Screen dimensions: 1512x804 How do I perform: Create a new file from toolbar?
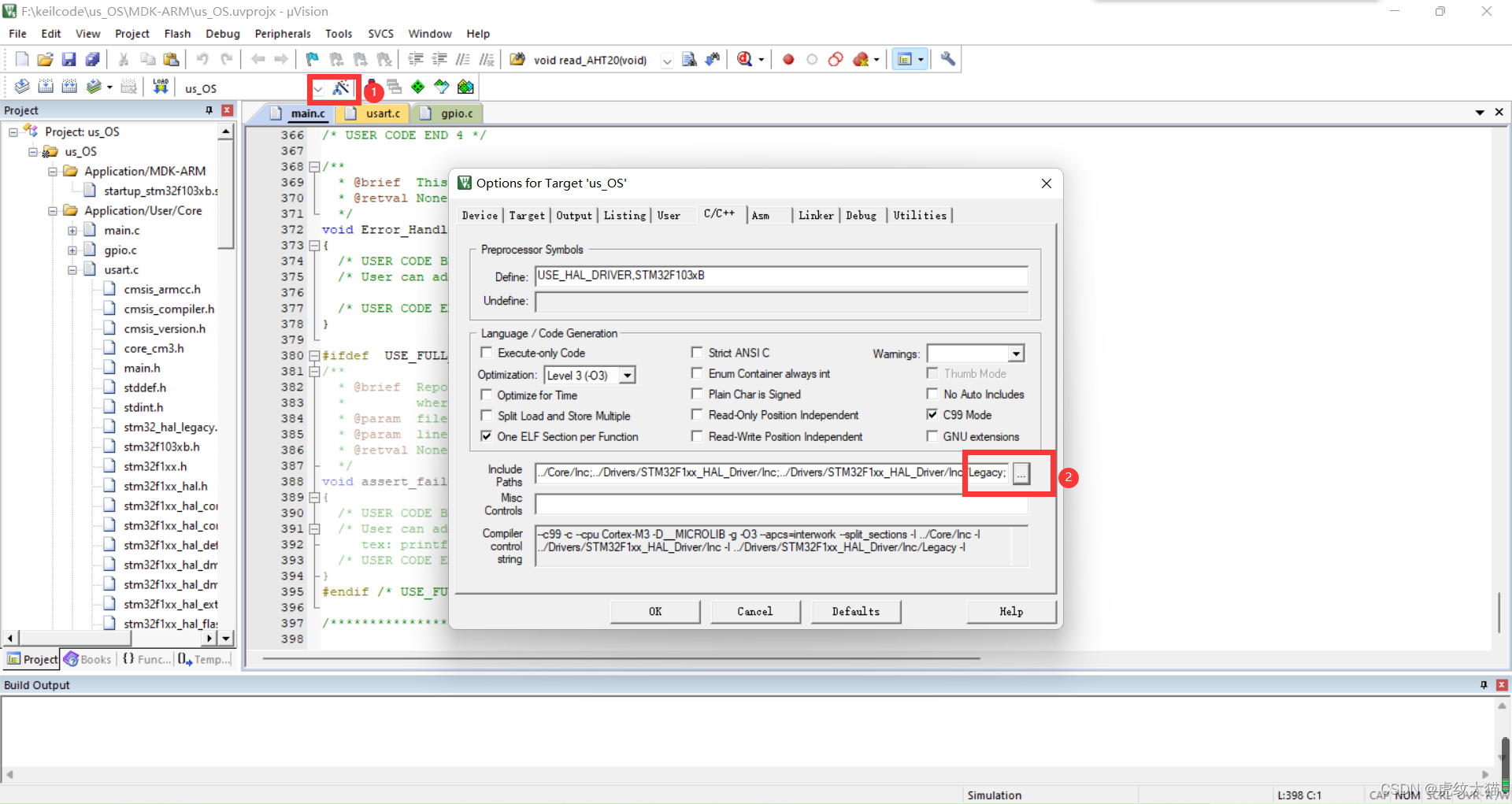[x=22, y=59]
